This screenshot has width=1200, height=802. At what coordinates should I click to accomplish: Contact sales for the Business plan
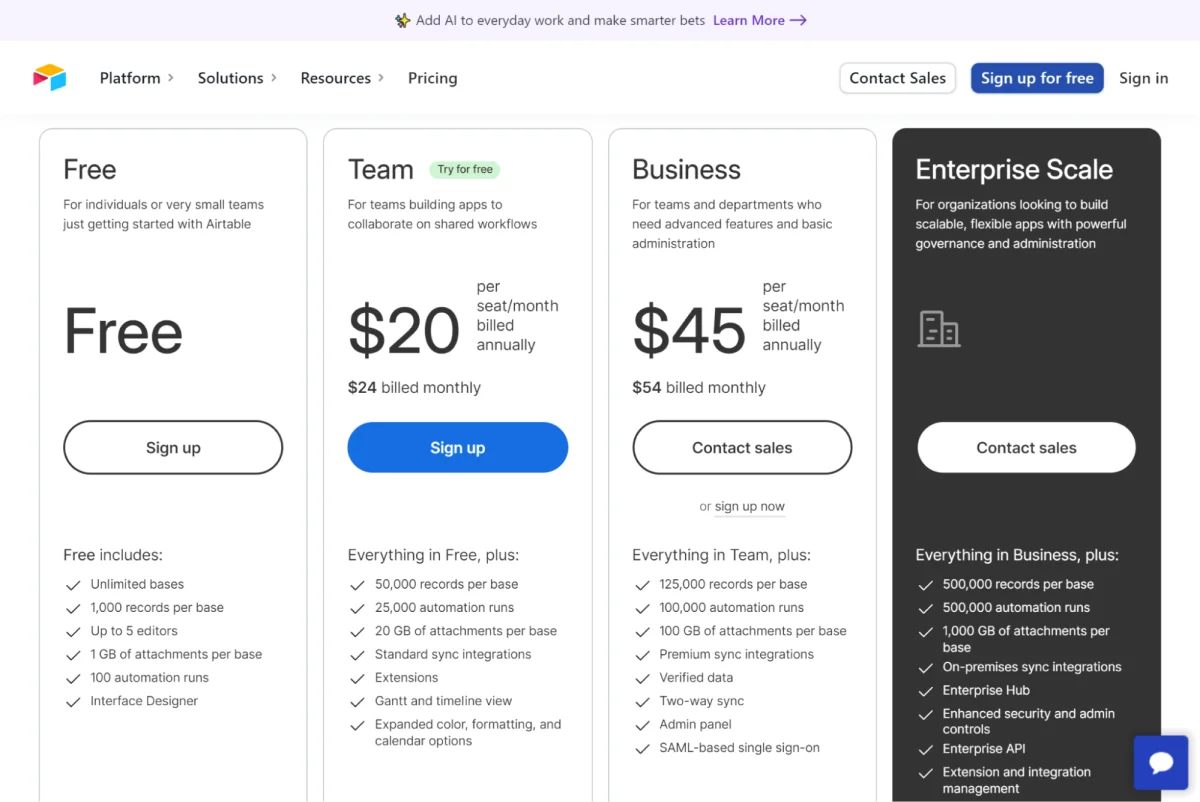click(x=742, y=448)
